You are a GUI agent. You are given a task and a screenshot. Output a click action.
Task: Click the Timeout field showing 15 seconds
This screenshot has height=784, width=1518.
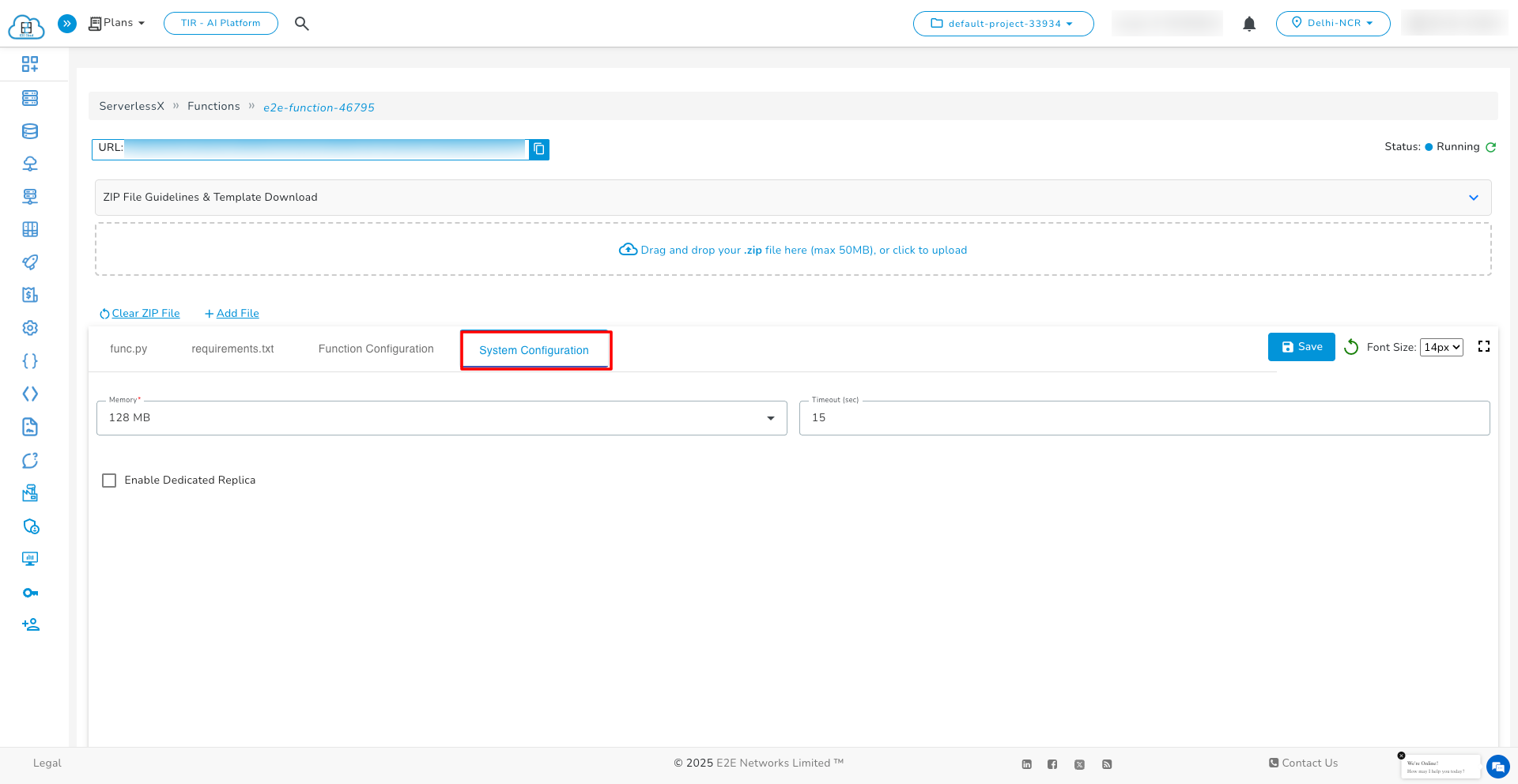(1144, 418)
